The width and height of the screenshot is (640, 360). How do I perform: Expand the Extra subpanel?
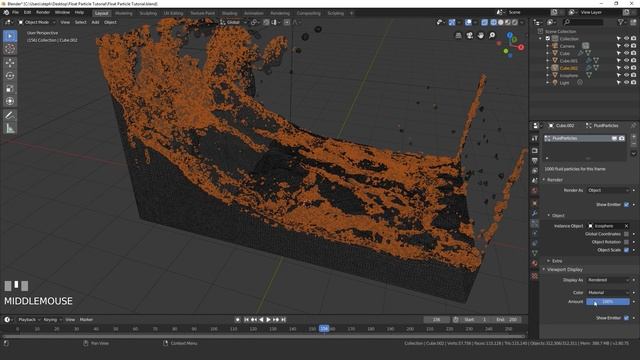(x=557, y=261)
